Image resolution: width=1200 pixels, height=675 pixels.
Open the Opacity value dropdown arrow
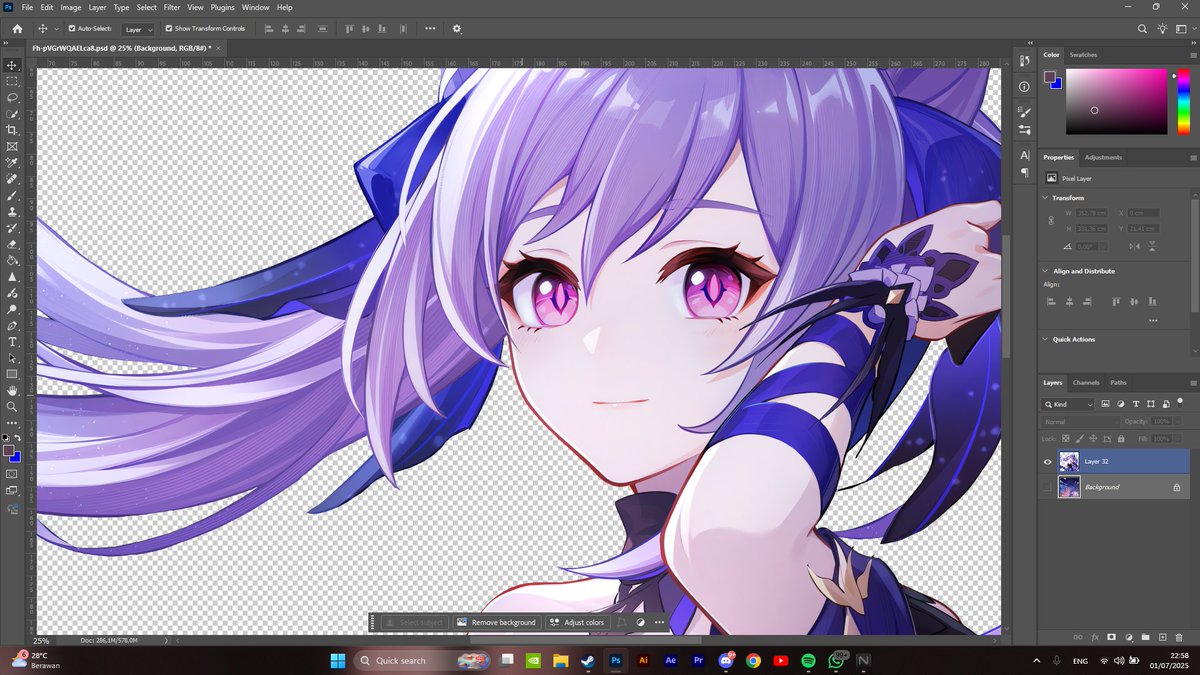tap(1177, 422)
